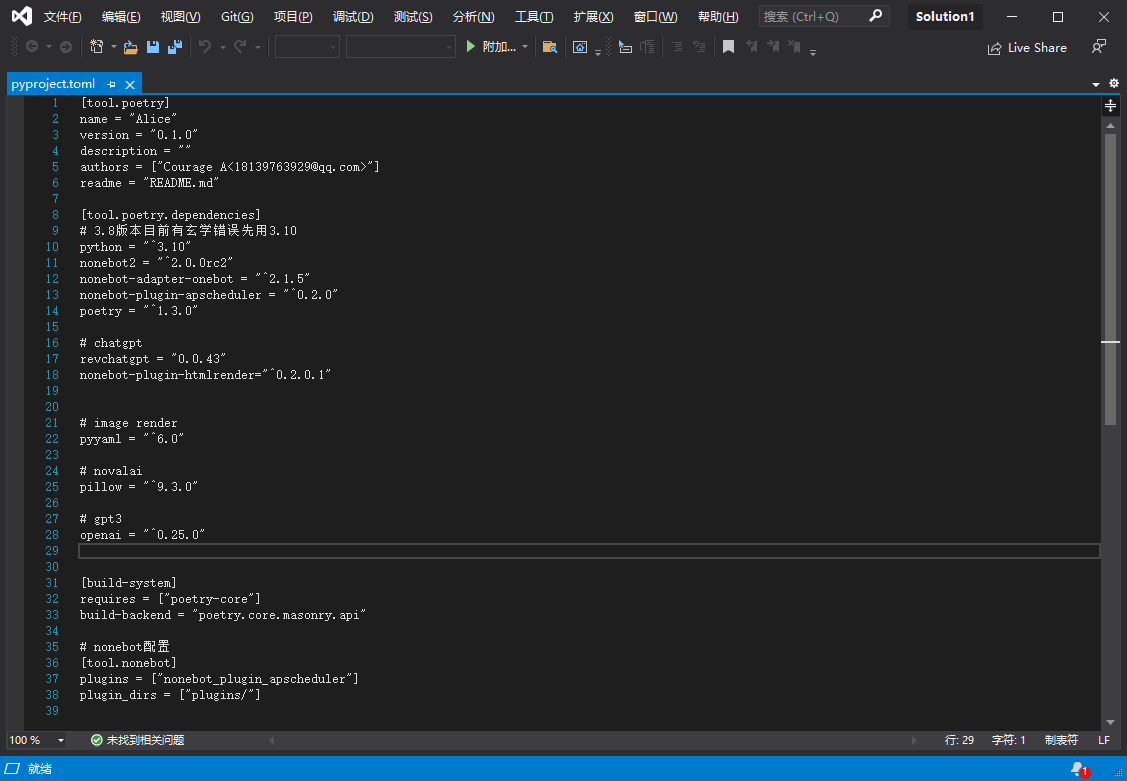Open the Git(G) menu
Viewport: 1127px width, 781px height.
[236, 17]
